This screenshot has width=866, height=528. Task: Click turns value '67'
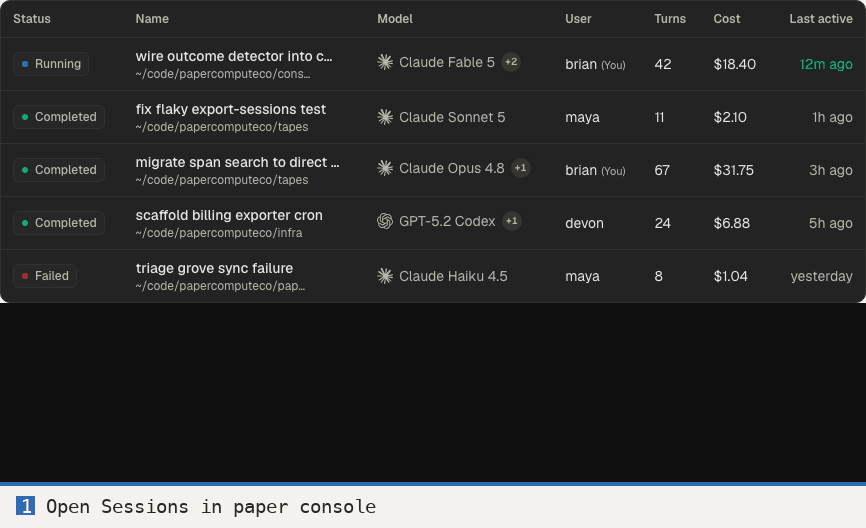pyautogui.click(x=662, y=170)
